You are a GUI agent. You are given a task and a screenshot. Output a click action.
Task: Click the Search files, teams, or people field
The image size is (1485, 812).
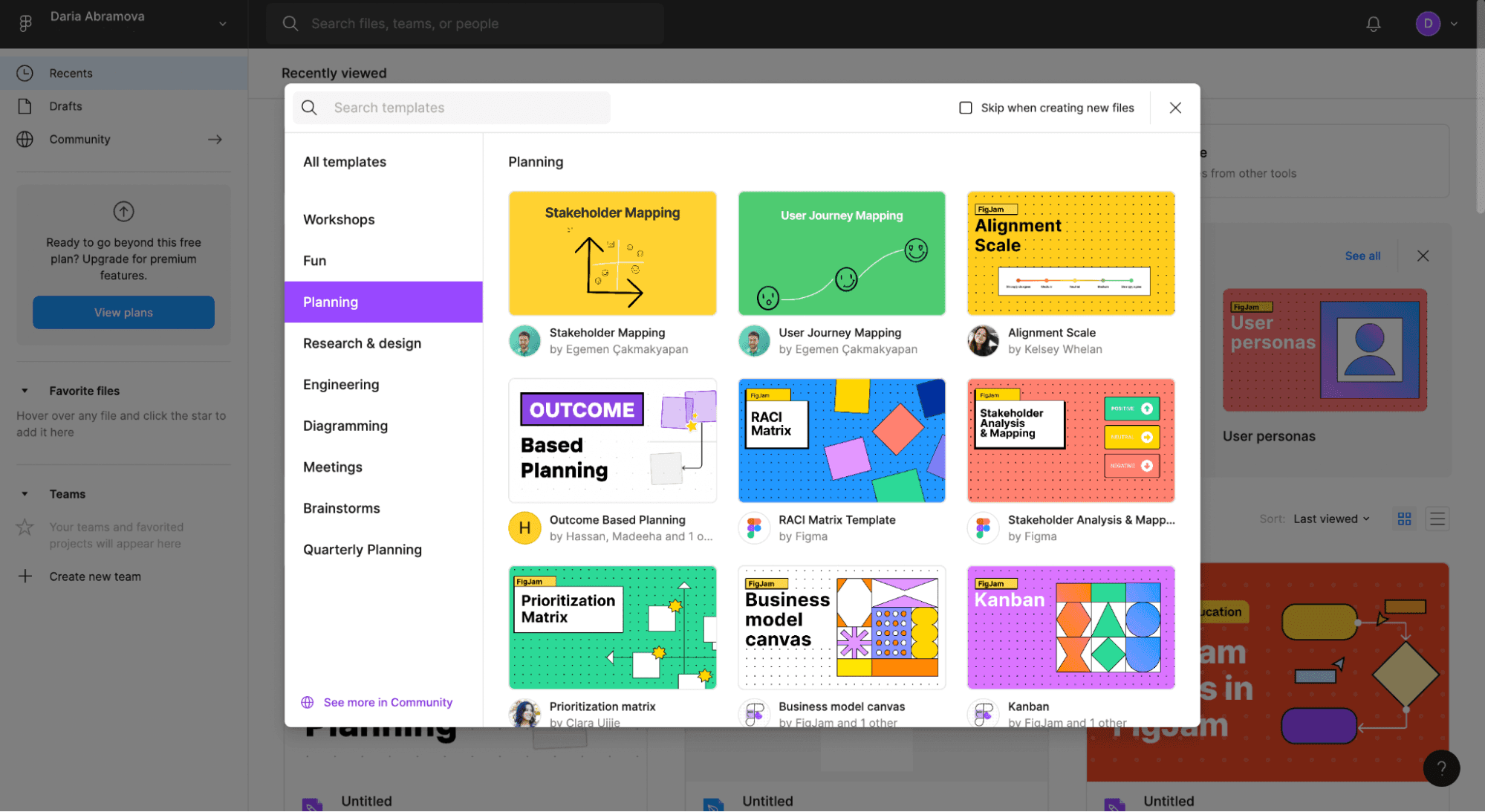point(465,24)
